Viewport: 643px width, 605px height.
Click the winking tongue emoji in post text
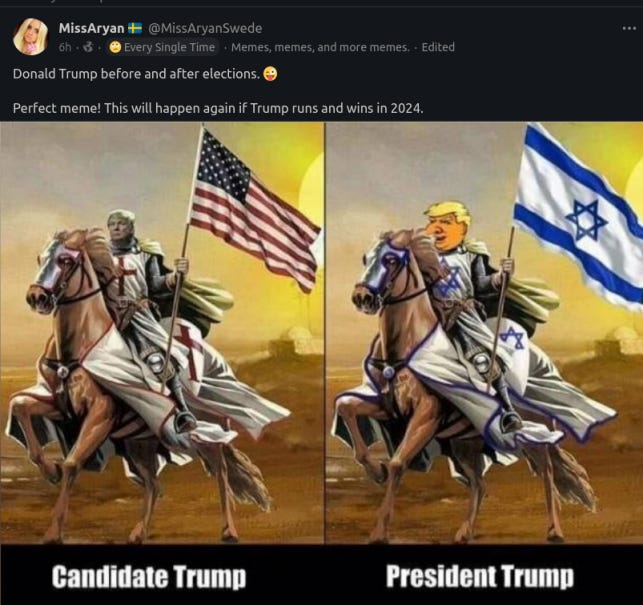pyautogui.click(x=270, y=74)
